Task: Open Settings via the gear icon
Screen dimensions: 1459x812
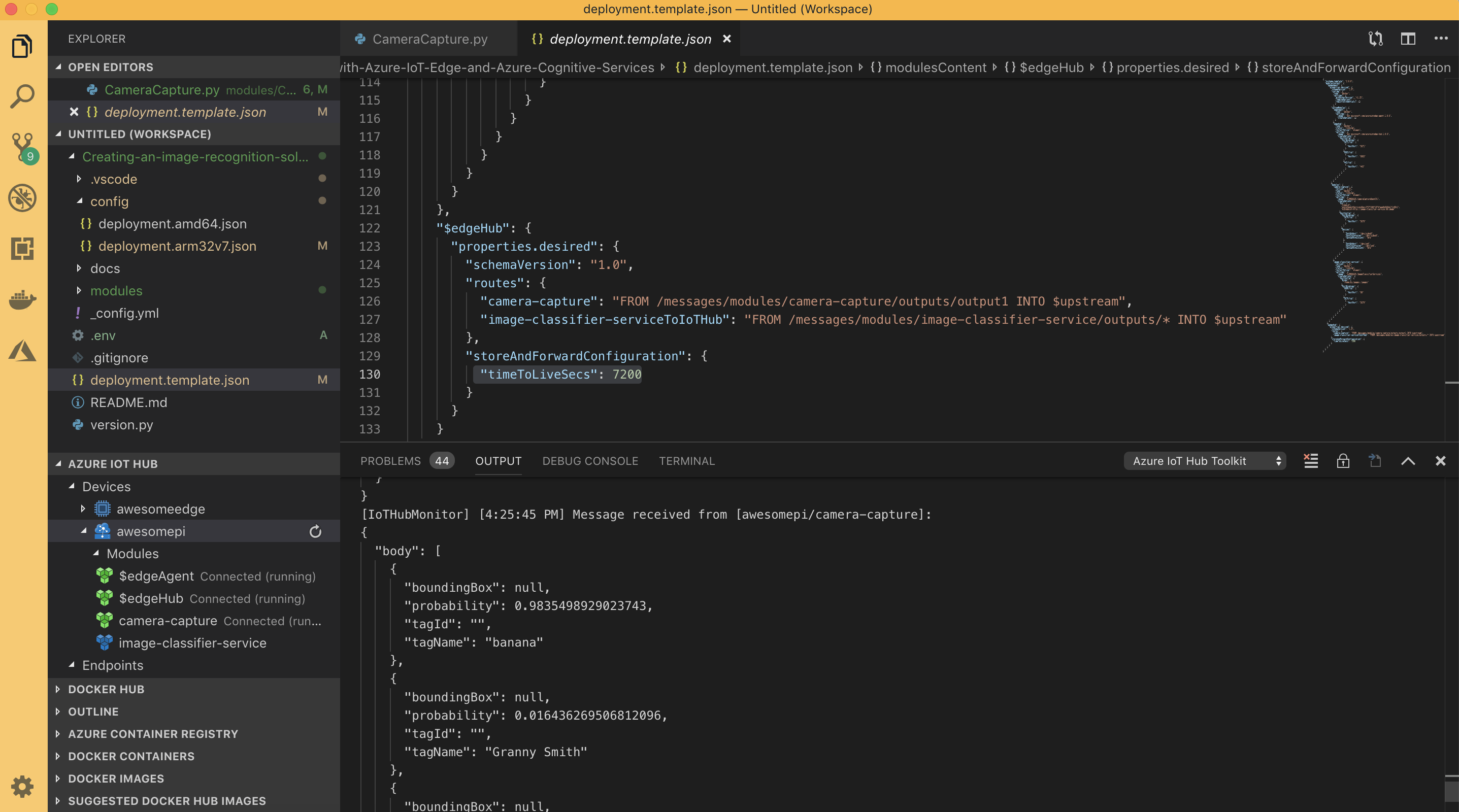Action: pos(21,787)
